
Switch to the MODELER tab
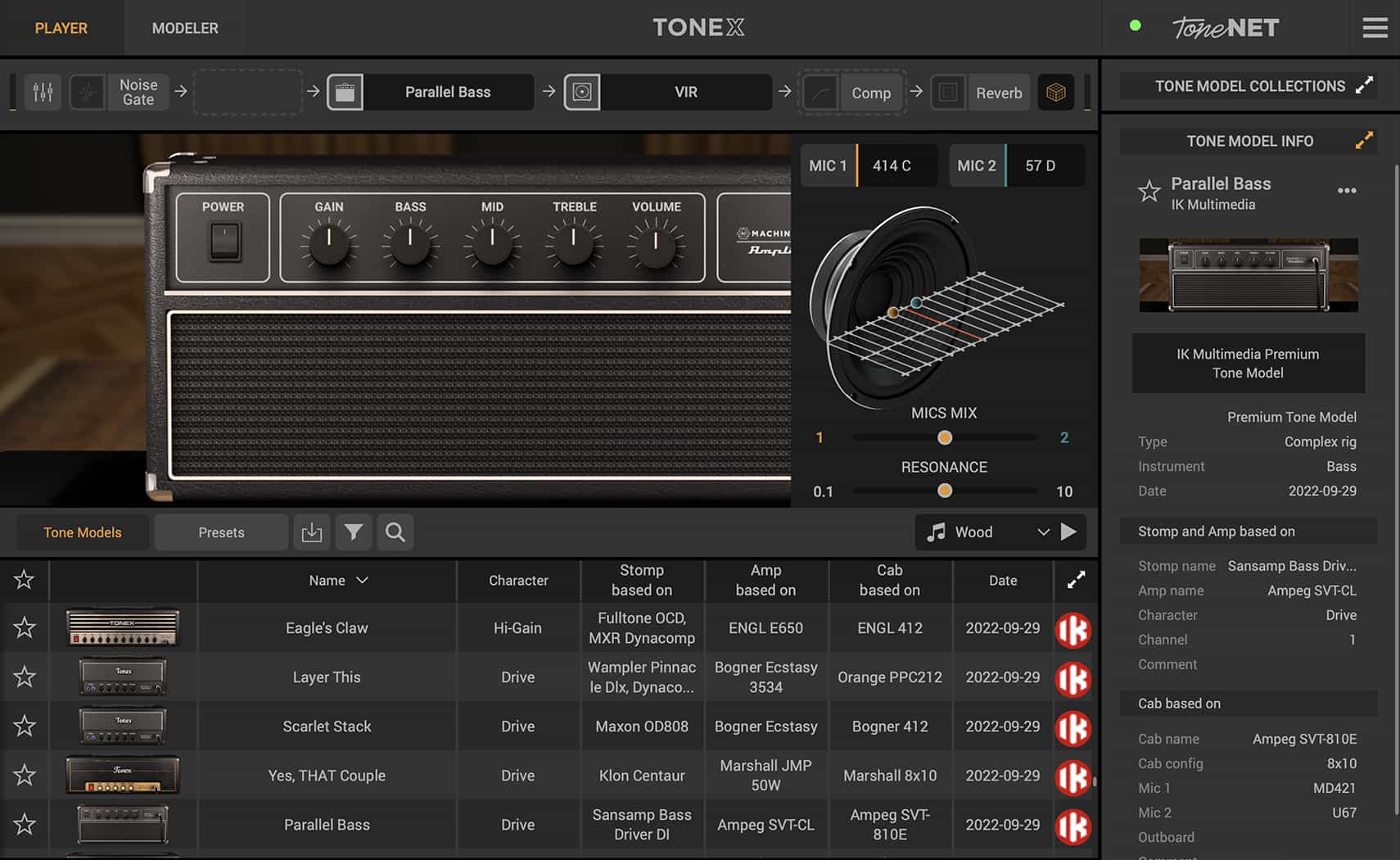pos(185,27)
